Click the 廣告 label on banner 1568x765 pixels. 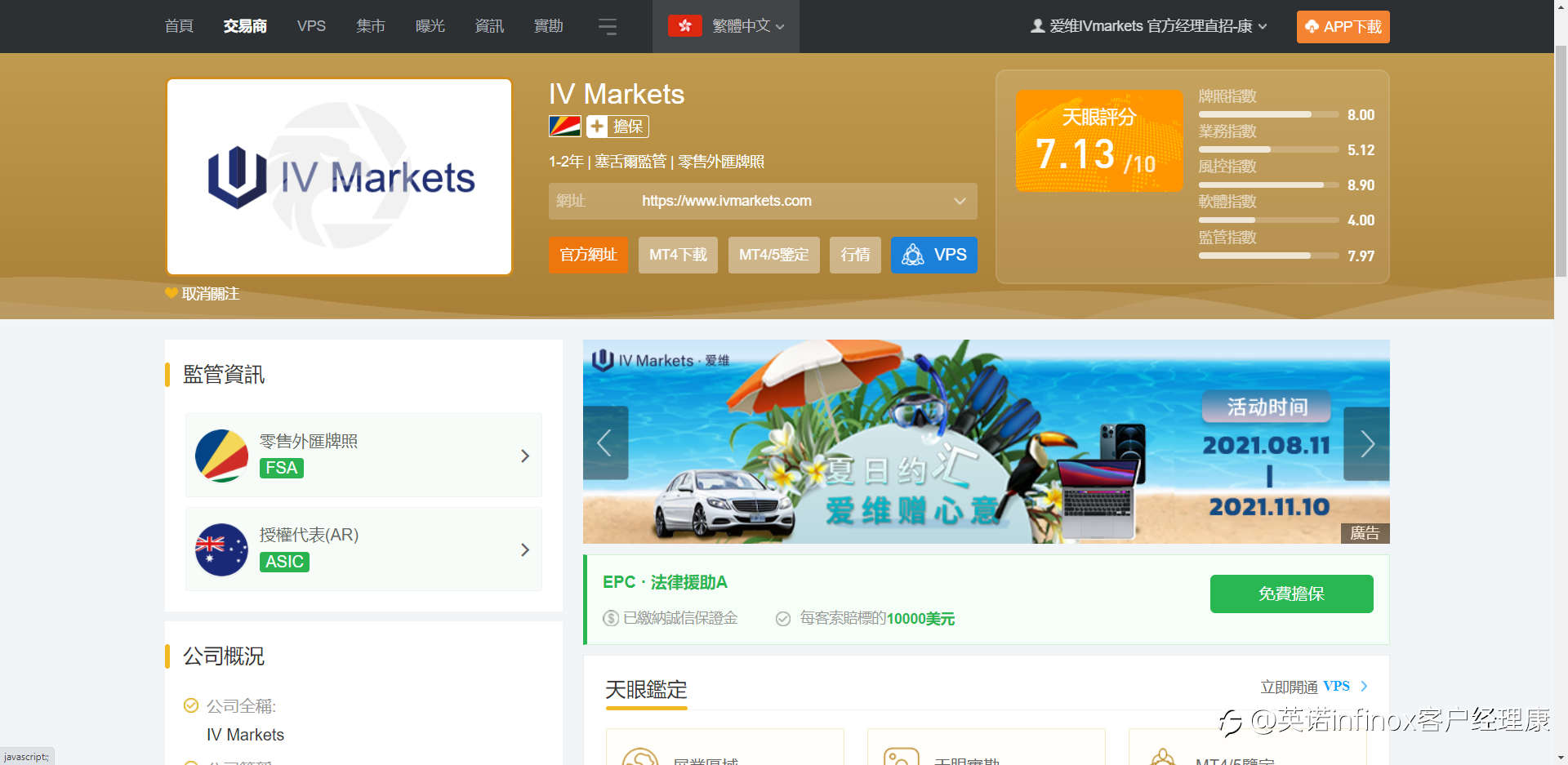(x=1365, y=533)
